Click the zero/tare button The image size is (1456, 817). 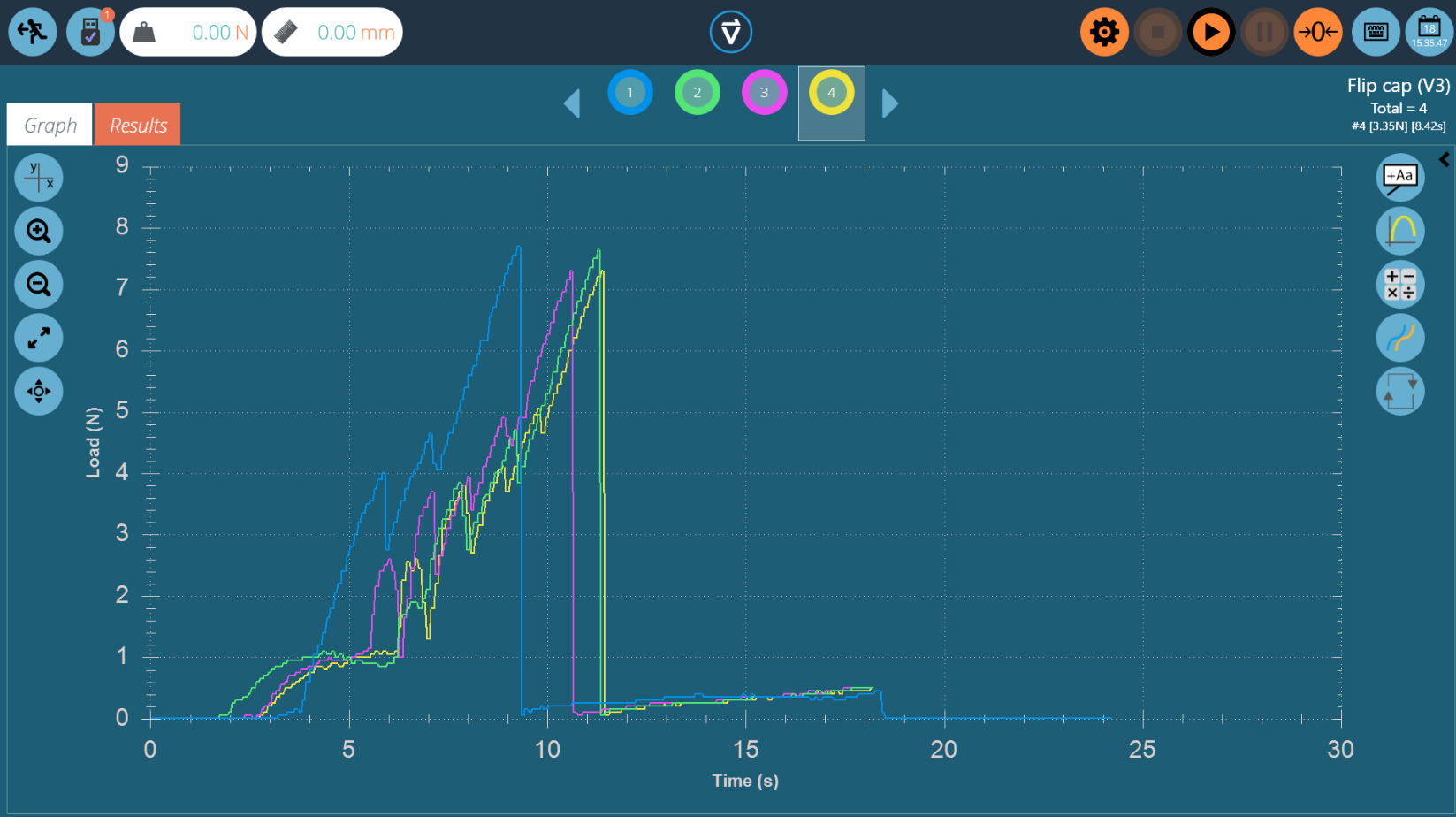[1317, 33]
